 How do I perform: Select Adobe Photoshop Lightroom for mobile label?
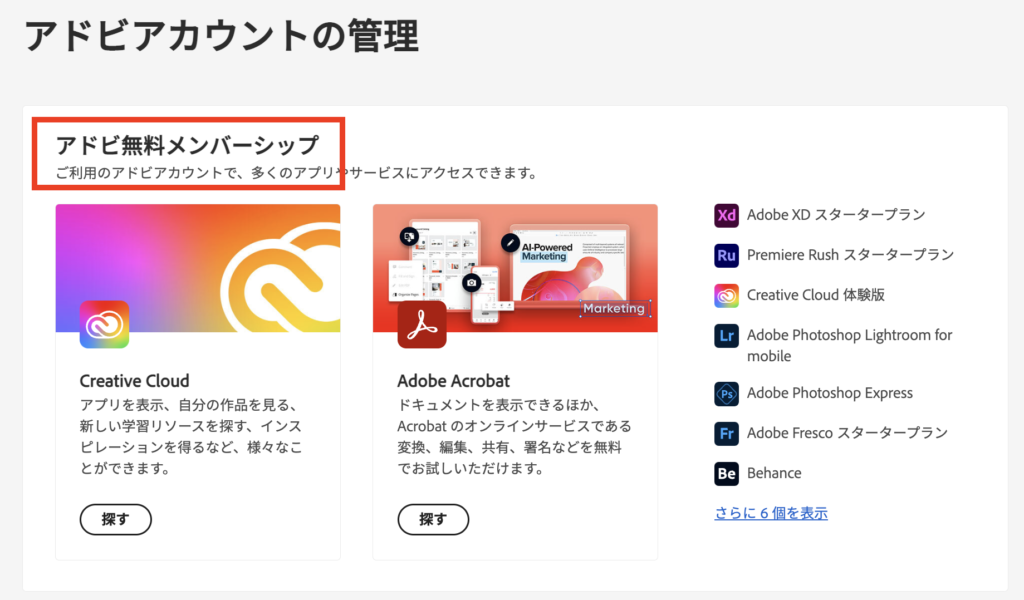[850, 345]
